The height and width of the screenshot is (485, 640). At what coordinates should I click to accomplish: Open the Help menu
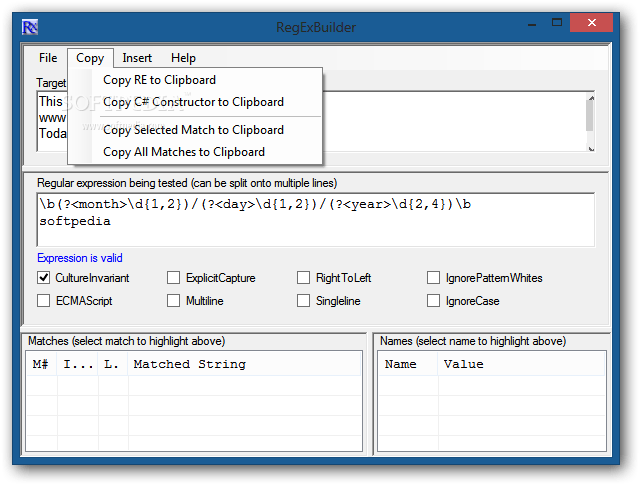pos(183,58)
